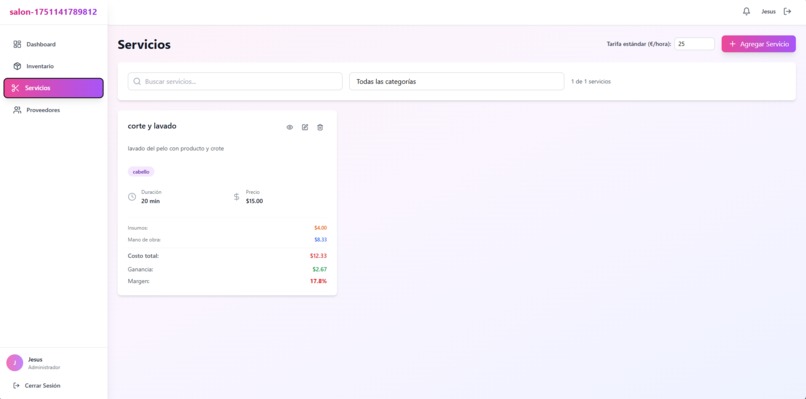Screen dimensions: 806x399
Task: Edit the corte y lavado service
Action: pyautogui.click(x=305, y=128)
